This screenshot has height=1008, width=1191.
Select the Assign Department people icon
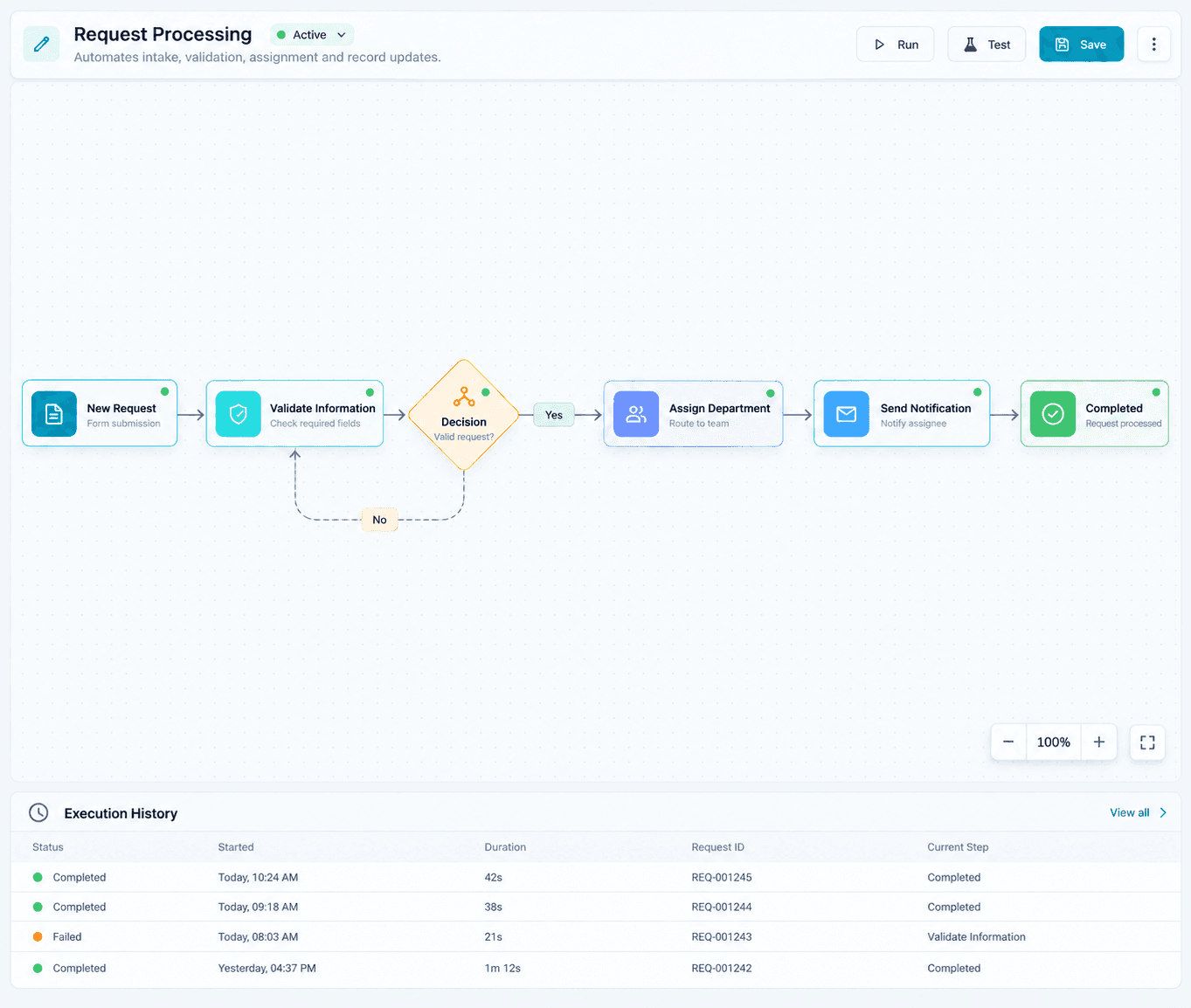pyautogui.click(x=636, y=414)
